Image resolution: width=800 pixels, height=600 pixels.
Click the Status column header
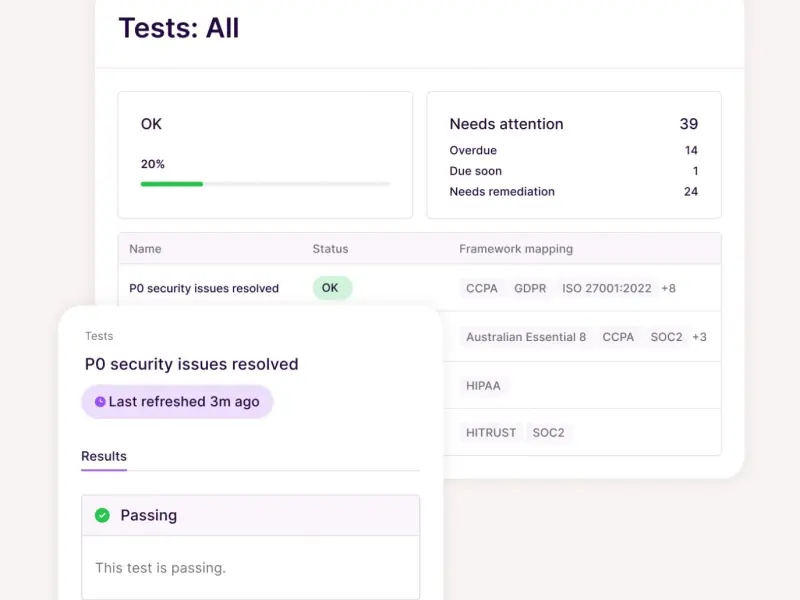(x=330, y=249)
